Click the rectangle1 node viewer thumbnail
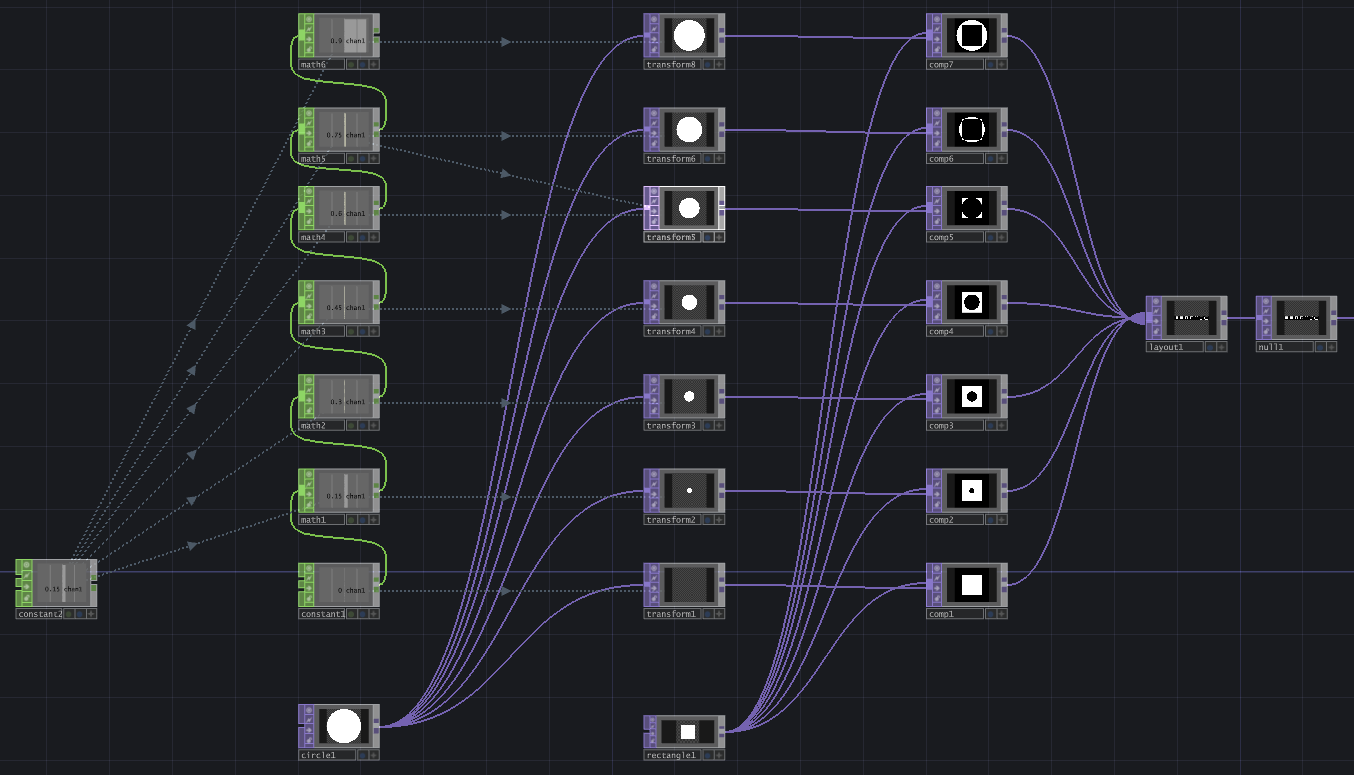 tap(688, 731)
